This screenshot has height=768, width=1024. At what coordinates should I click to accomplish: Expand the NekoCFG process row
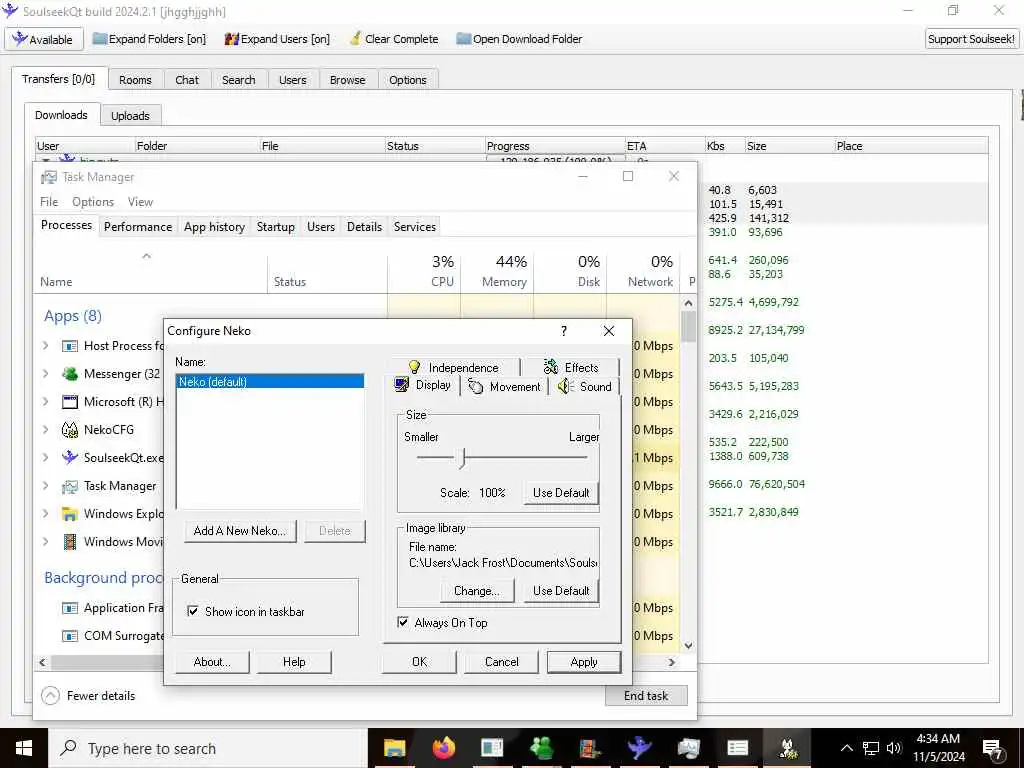(46, 430)
